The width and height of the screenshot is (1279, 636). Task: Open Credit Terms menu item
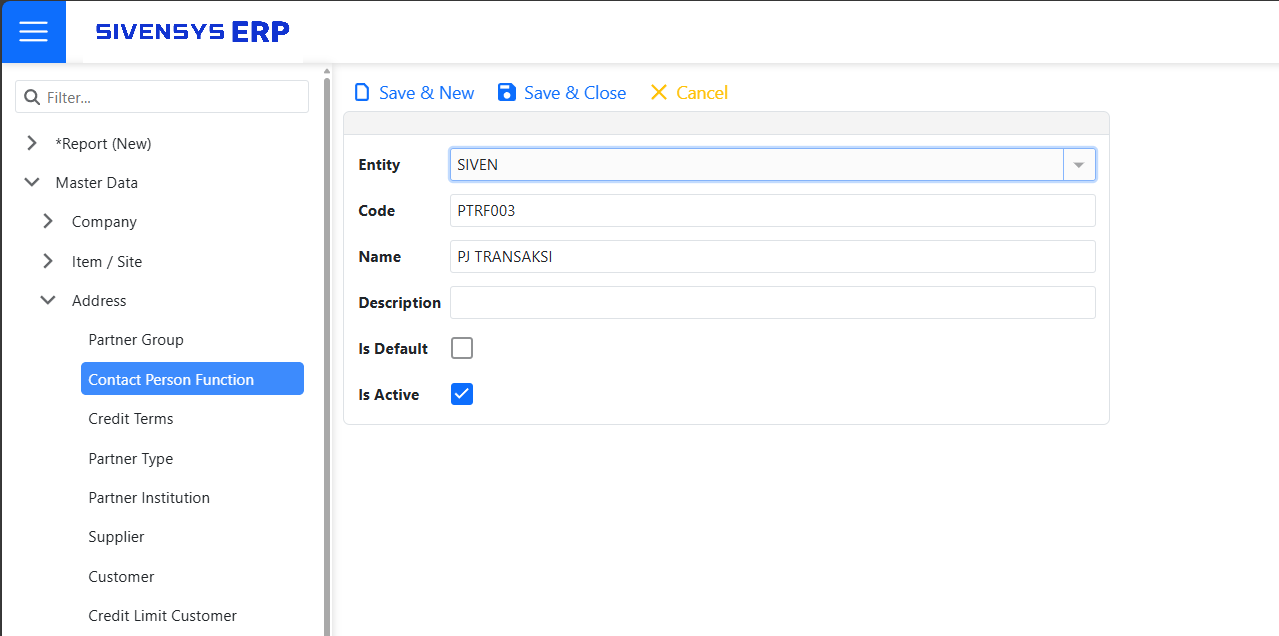(131, 419)
